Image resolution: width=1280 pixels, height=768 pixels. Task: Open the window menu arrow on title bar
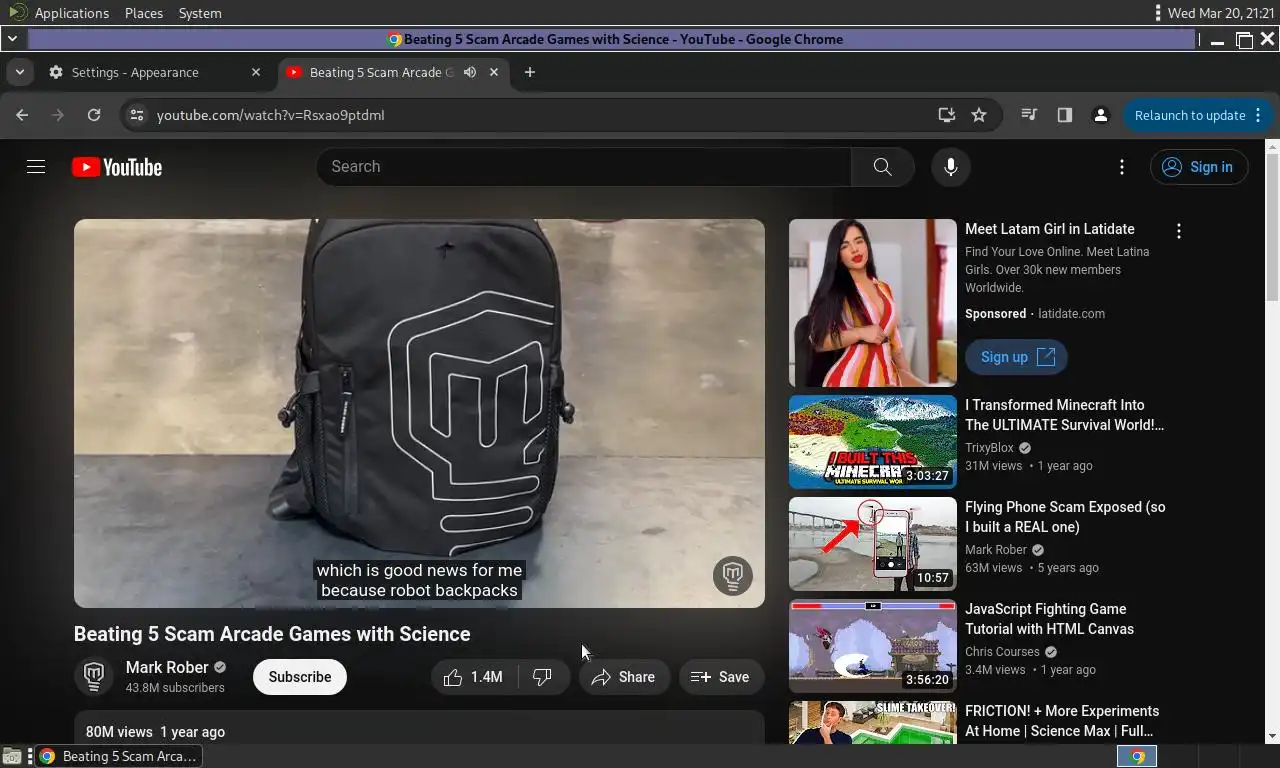point(12,39)
